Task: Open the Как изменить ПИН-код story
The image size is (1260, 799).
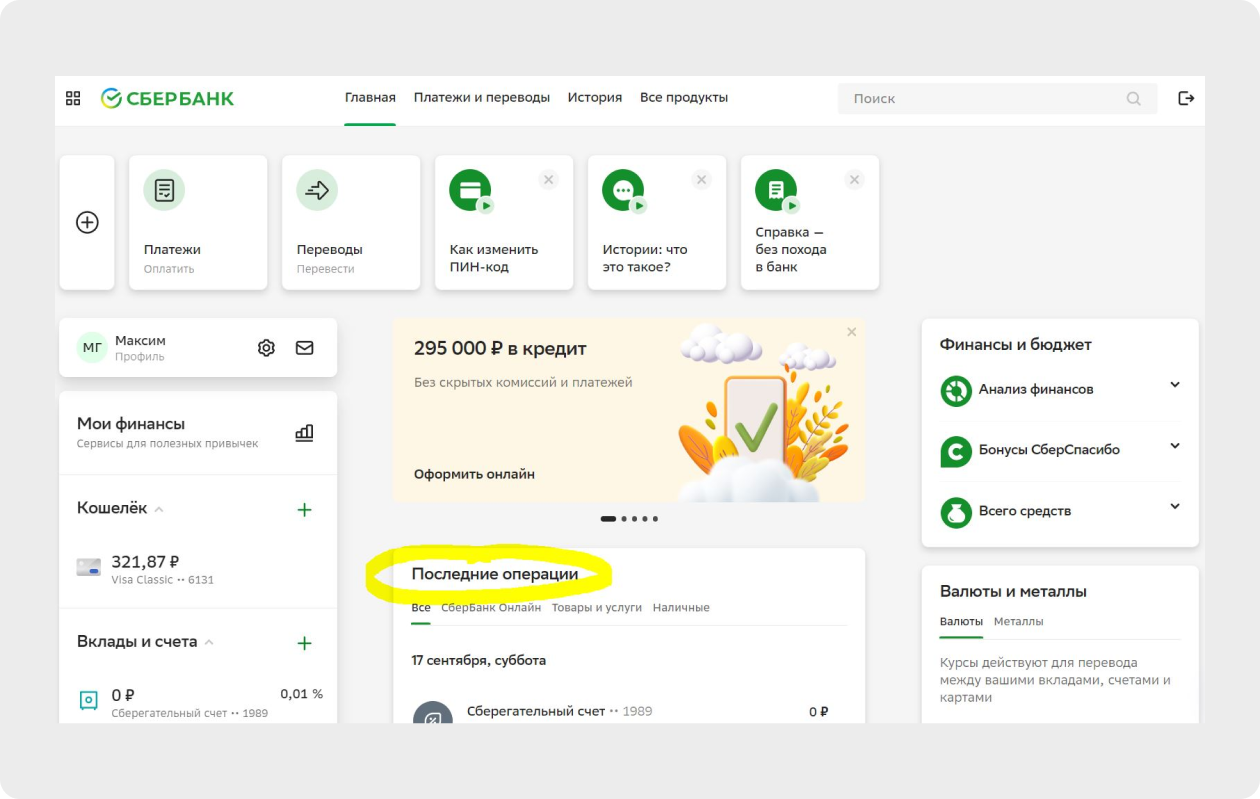Action: (504, 222)
